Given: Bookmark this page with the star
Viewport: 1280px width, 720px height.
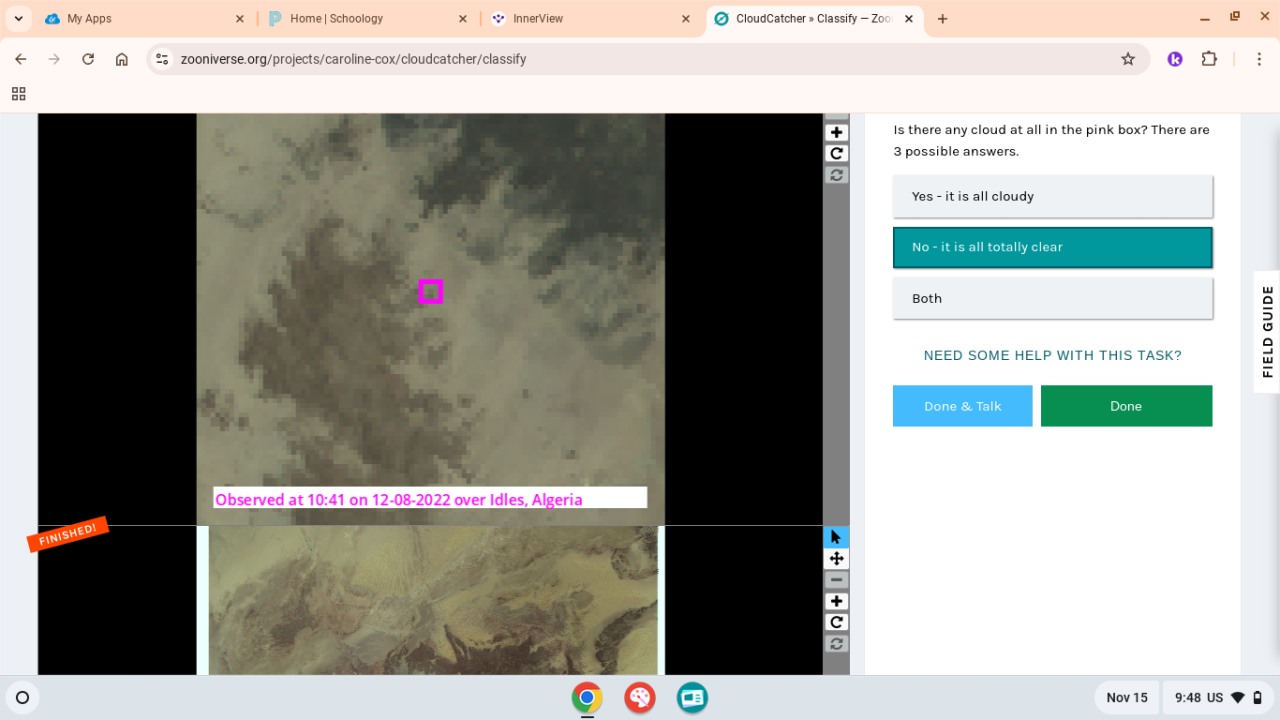Looking at the screenshot, I should coord(1128,59).
